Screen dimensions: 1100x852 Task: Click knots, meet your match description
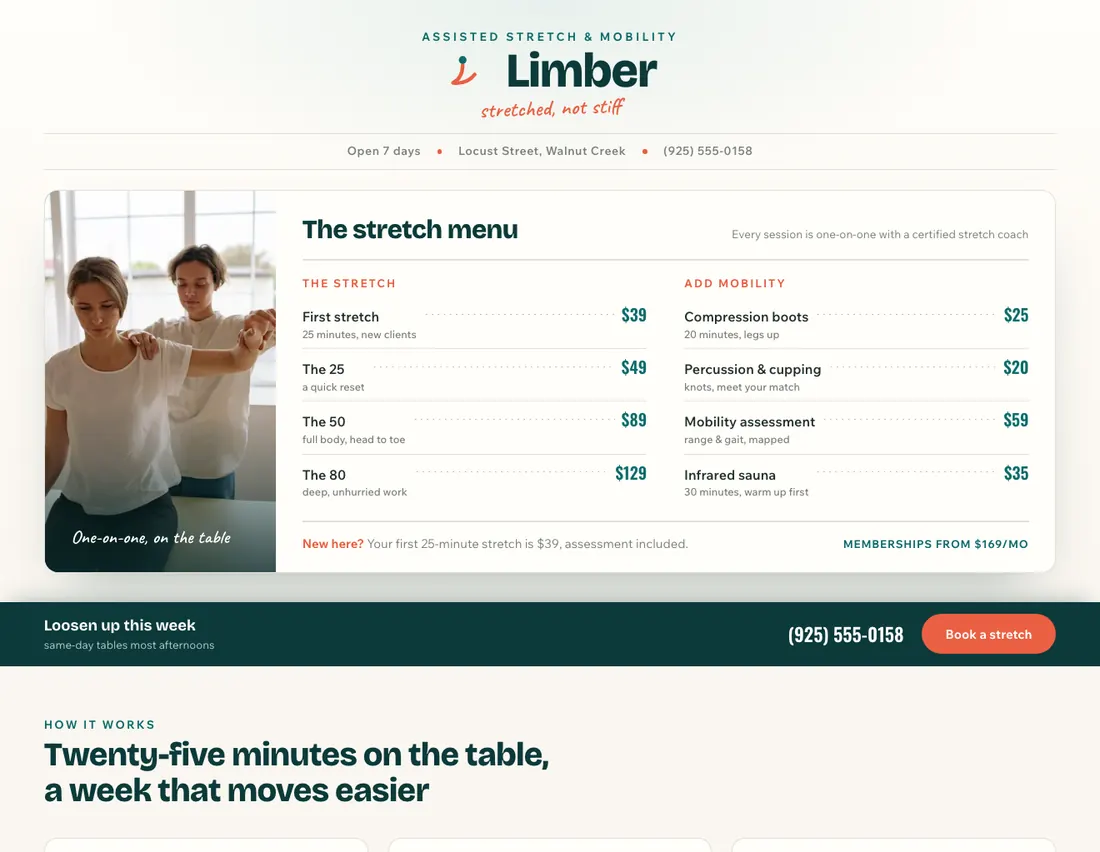(x=742, y=387)
